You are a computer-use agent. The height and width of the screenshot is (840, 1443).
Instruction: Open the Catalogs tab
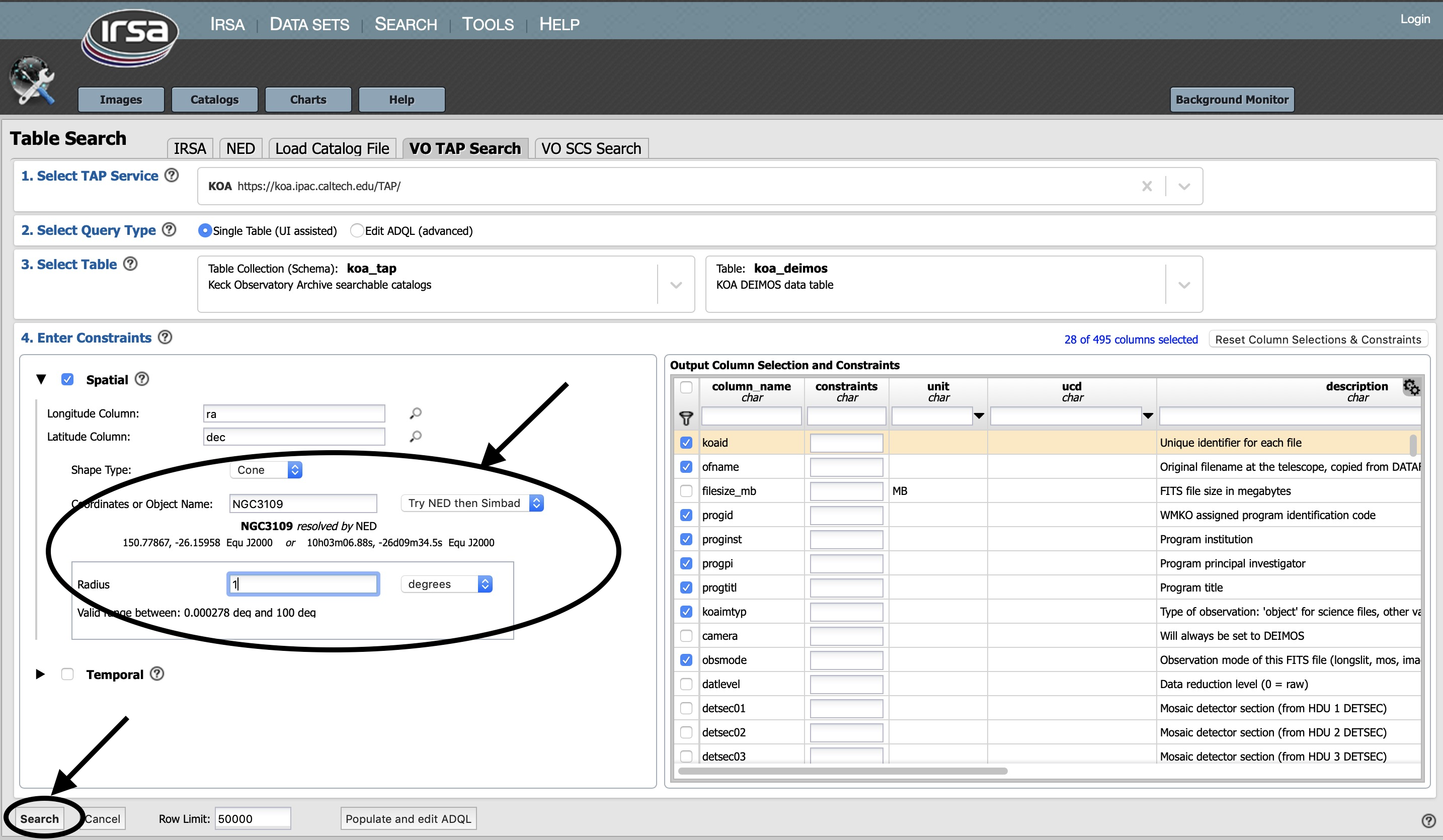[x=214, y=100]
